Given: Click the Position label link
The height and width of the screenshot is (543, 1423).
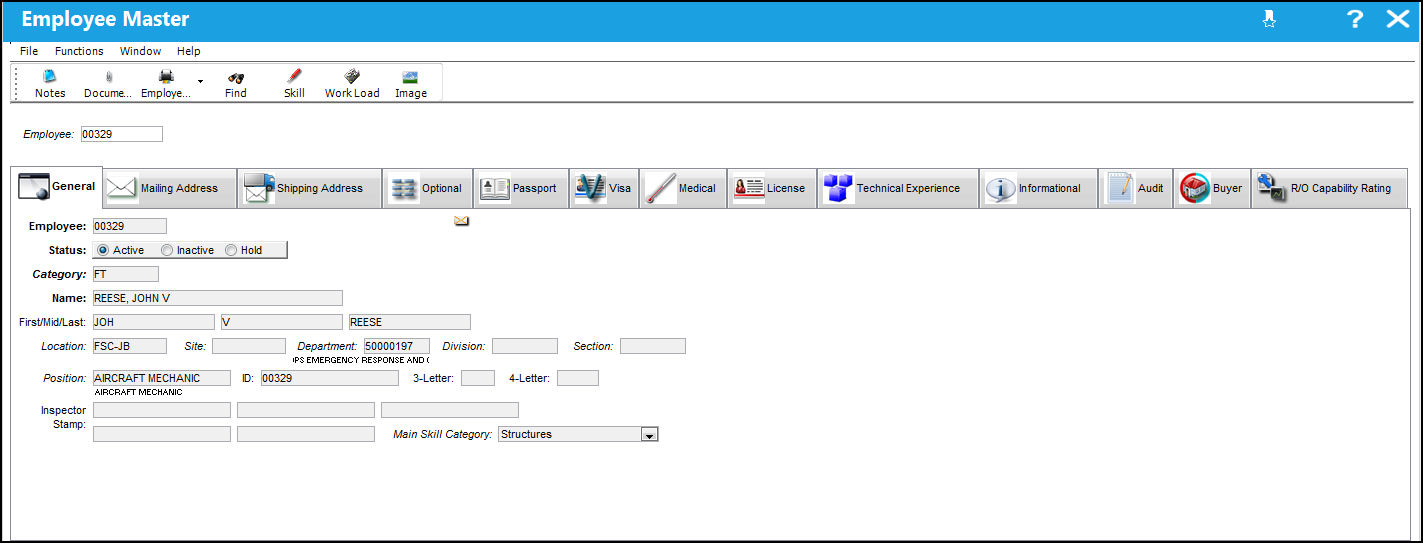Looking at the screenshot, I should tap(65, 378).
